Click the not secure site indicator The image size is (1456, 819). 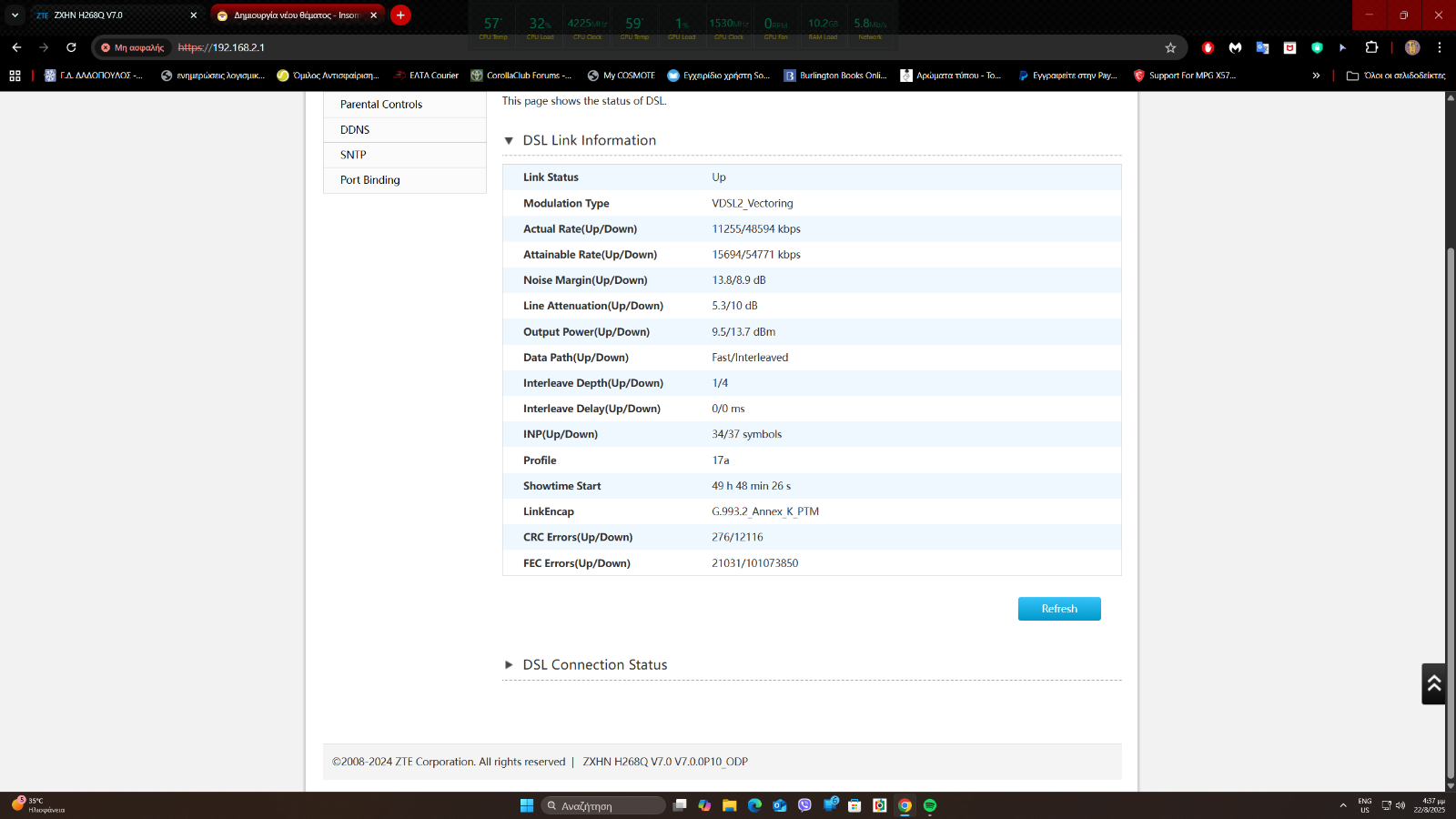(132, 47)
